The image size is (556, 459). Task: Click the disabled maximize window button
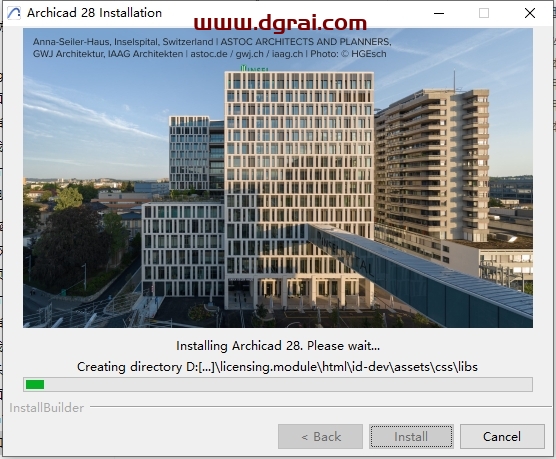point(484,13)
